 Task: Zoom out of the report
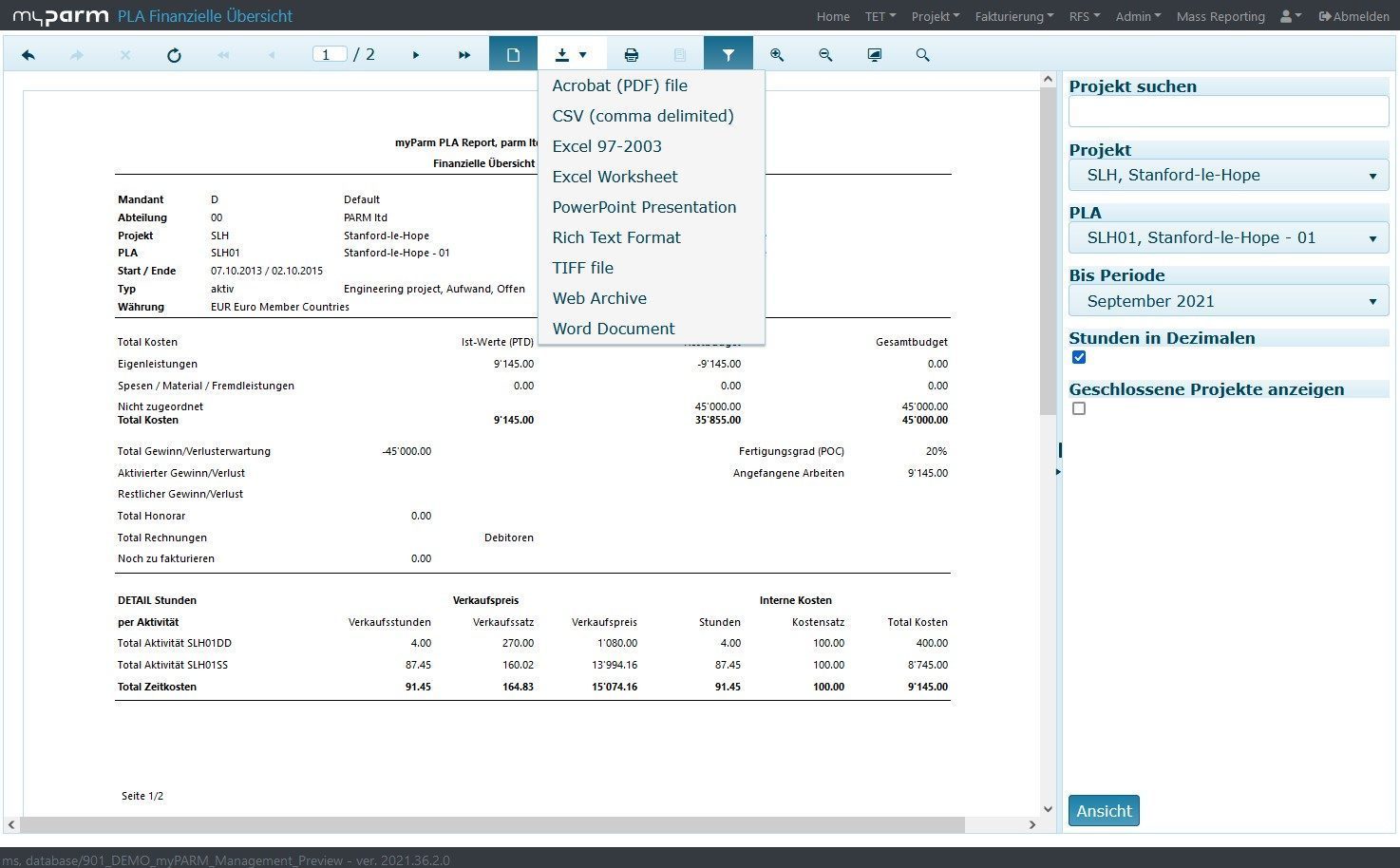[x=825, y=55]
